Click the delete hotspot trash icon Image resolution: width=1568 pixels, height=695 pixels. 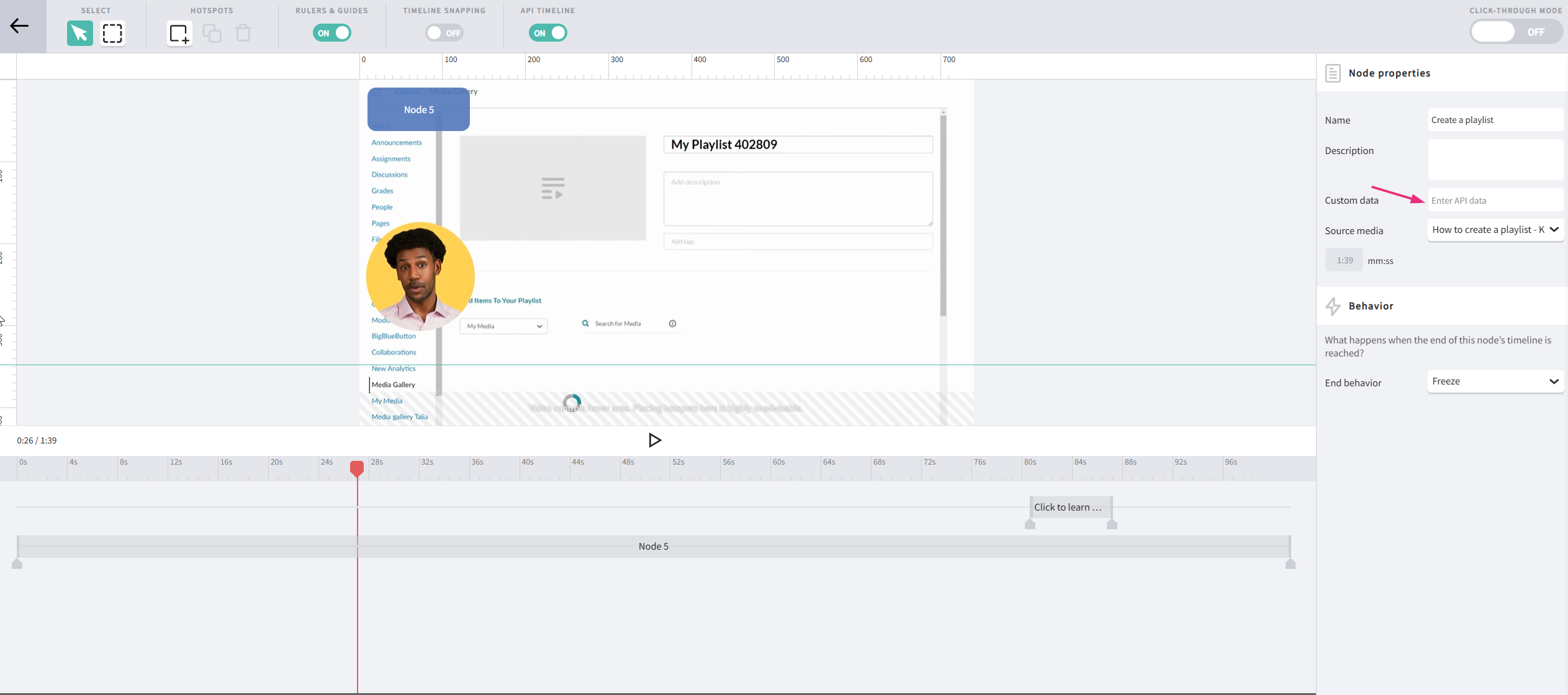(x=243, y=33)
